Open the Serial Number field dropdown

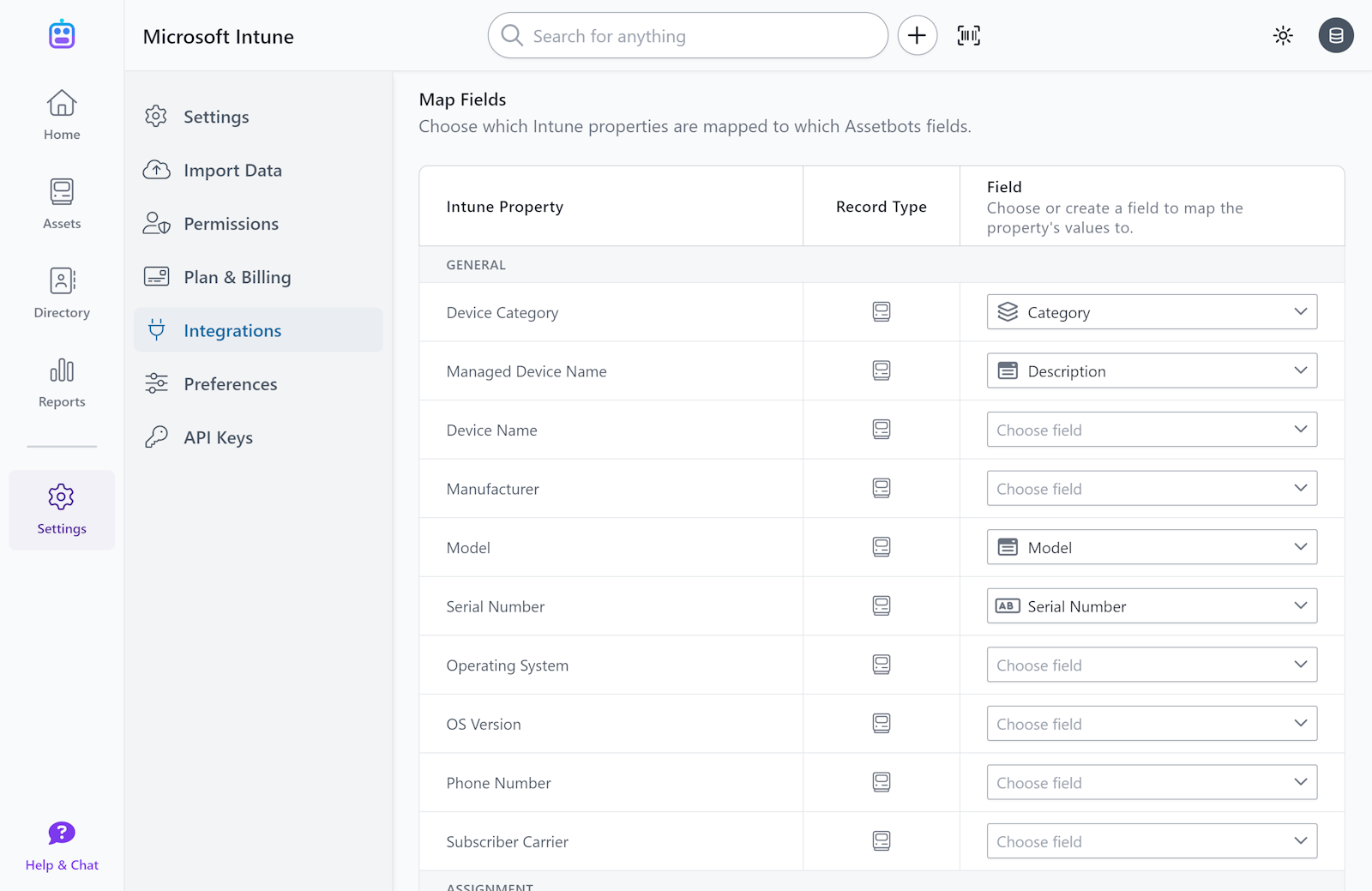pyautogui.click(x=1152, y=605)
